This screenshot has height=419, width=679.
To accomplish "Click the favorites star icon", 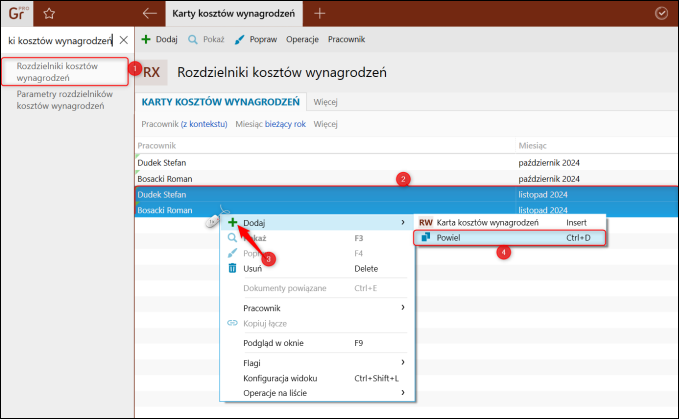I will coord(49,13).
